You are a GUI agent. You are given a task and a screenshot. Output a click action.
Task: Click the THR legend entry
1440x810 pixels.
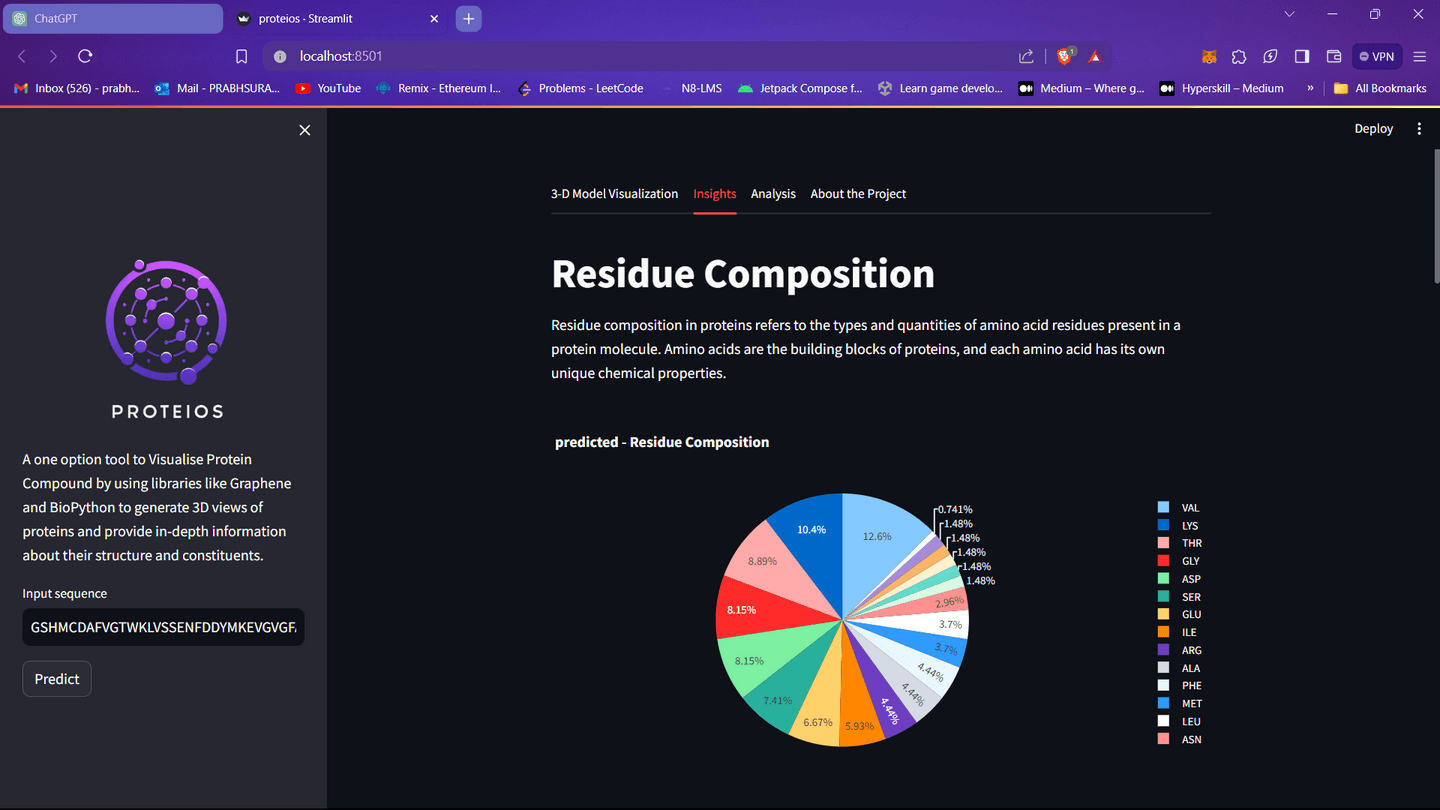click(x=1179, y=543)
